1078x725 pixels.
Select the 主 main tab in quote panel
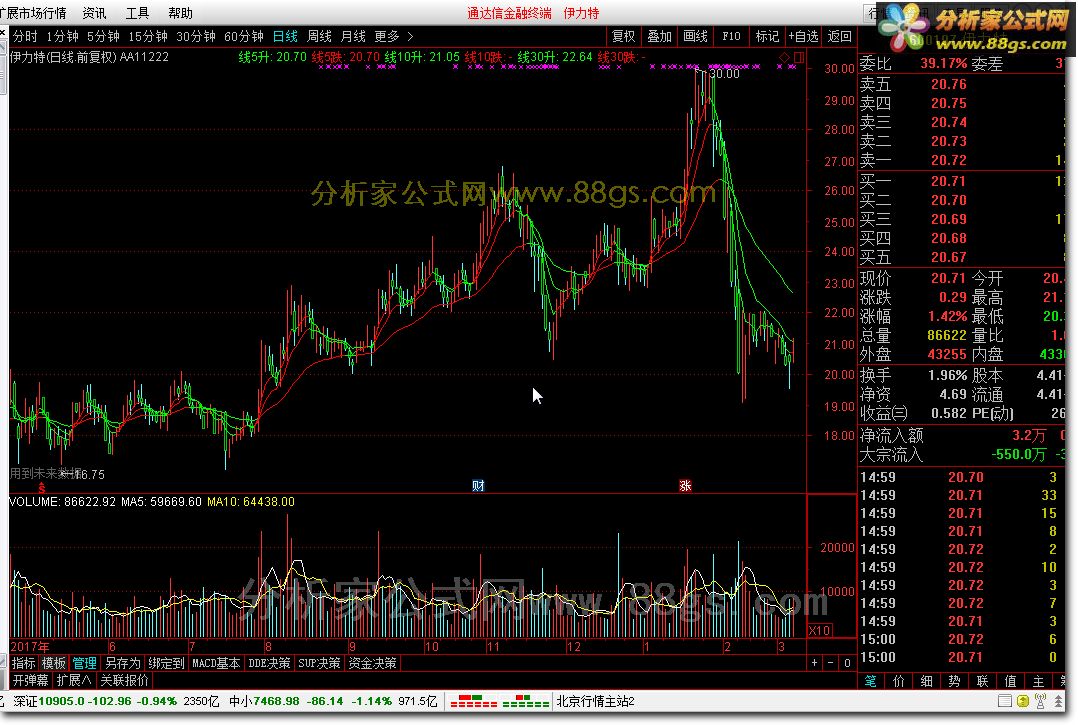pyautogui.click(x=1038, y=681)
